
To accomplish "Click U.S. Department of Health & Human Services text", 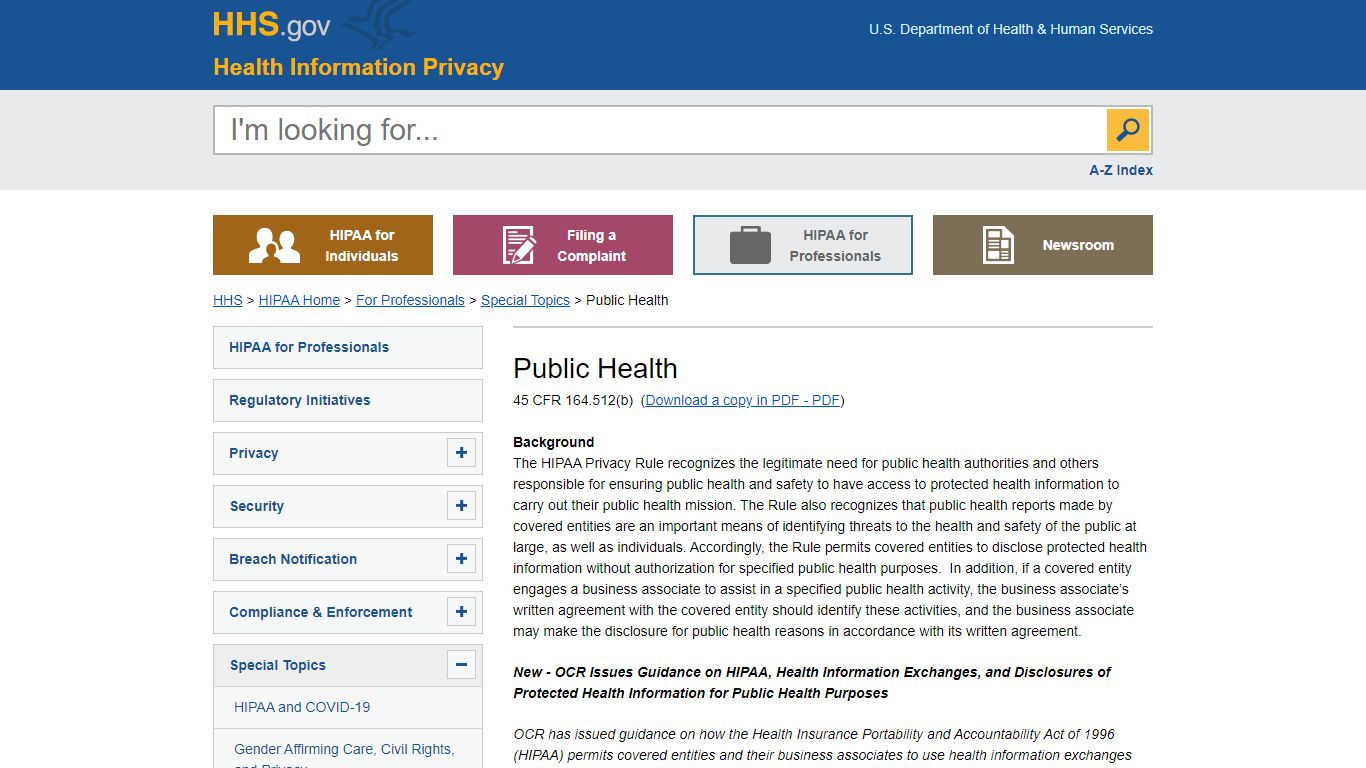I will pyautogui.click(x=1011, y=29).
